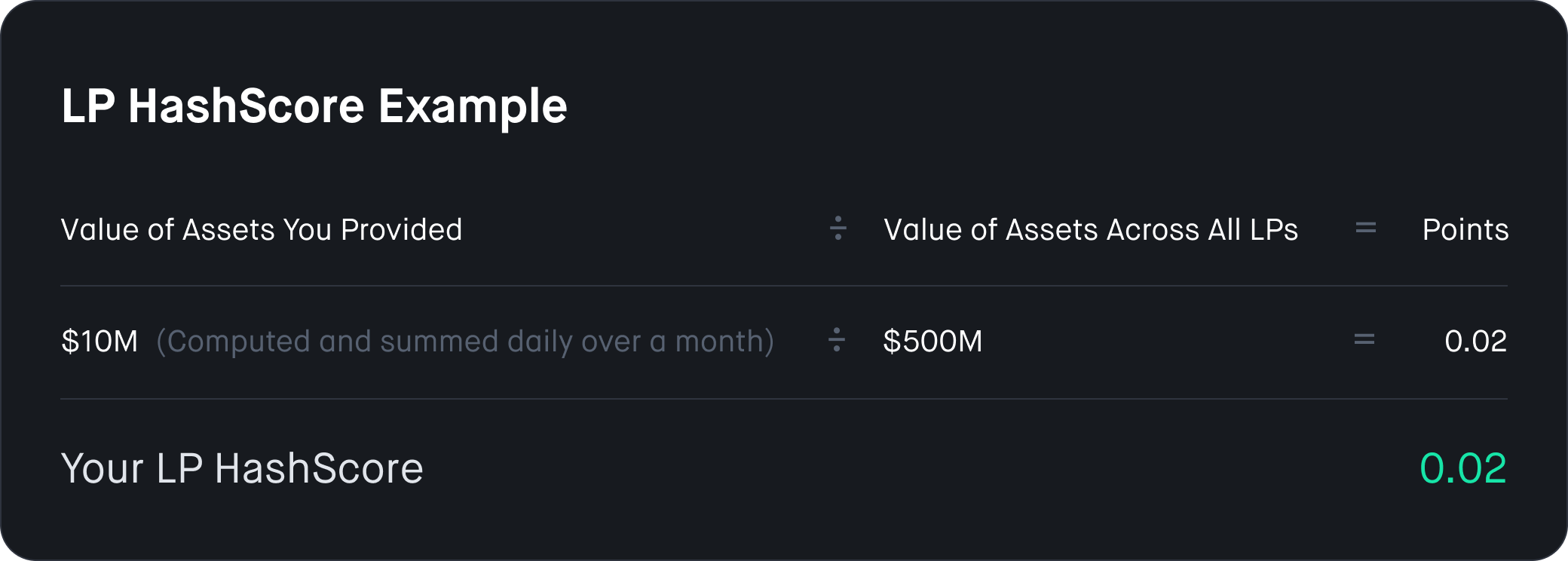Select the green 0.02 HashScore result

click(1463, 468)
